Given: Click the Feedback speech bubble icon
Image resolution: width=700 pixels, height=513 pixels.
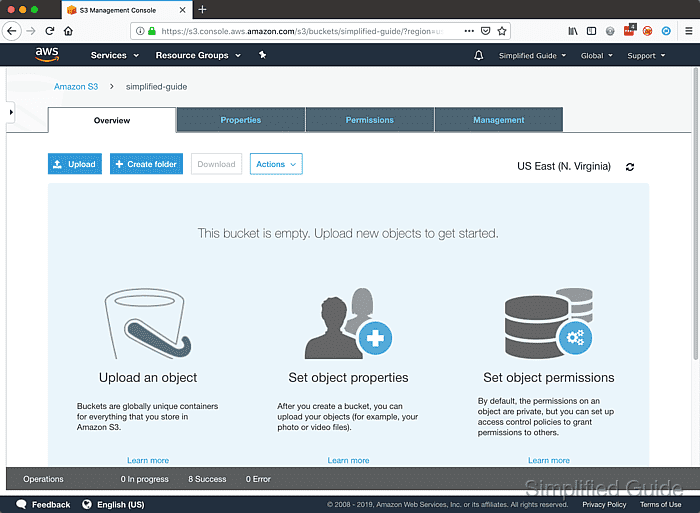Looking at the screenshot, I should coord(21,504).
